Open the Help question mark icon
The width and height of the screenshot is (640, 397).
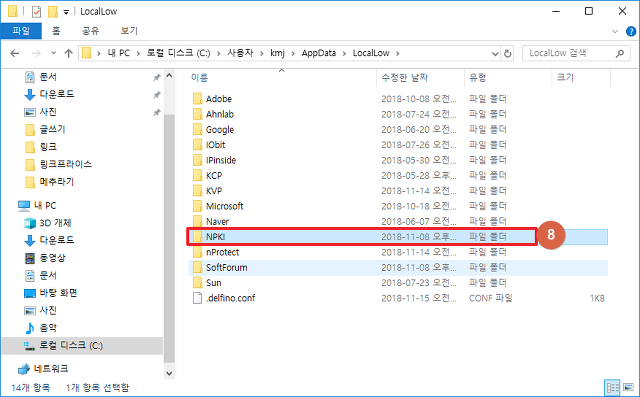[631, 31]
